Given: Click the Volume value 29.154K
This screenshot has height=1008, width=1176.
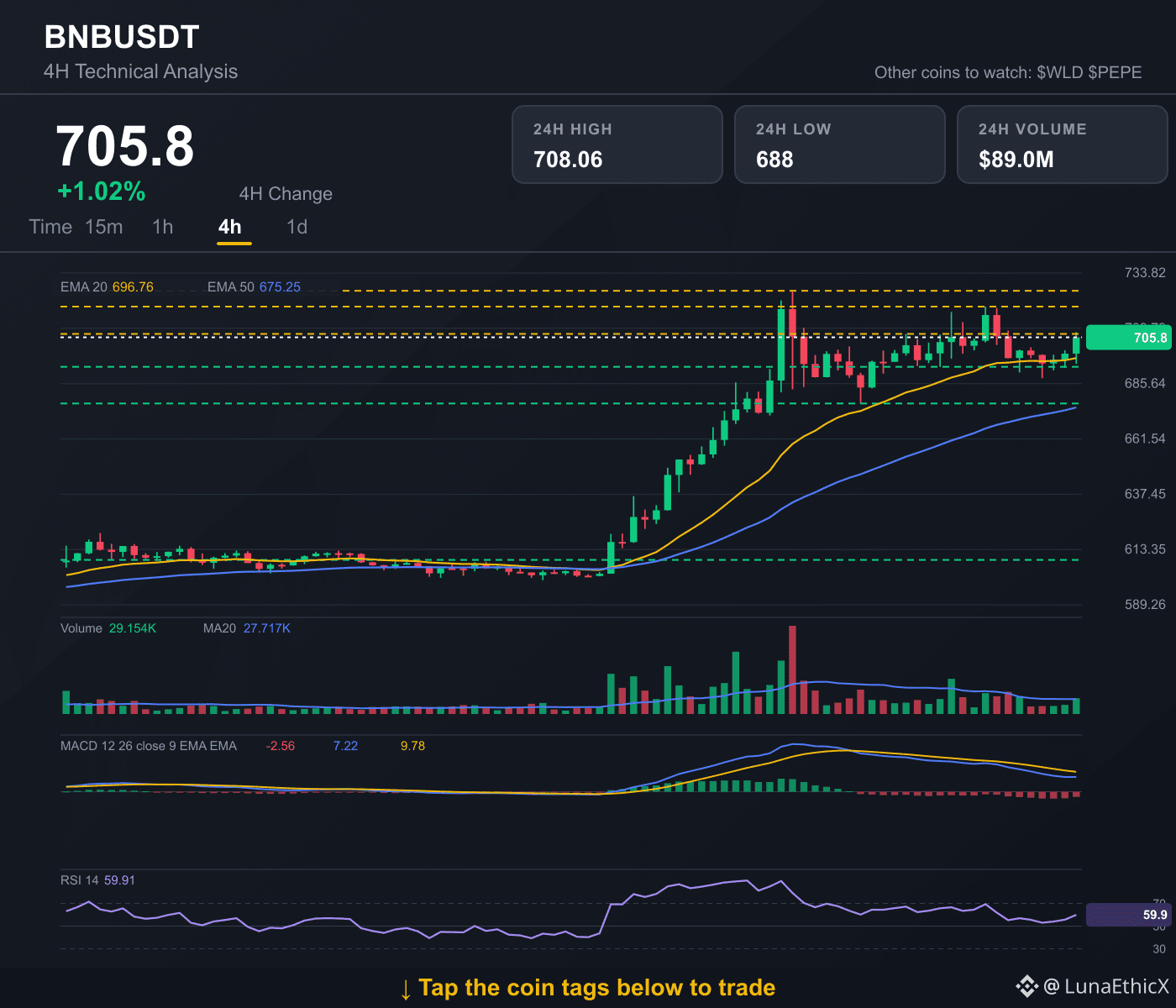Looking at the screenshot, I should (x=133, y=628).
